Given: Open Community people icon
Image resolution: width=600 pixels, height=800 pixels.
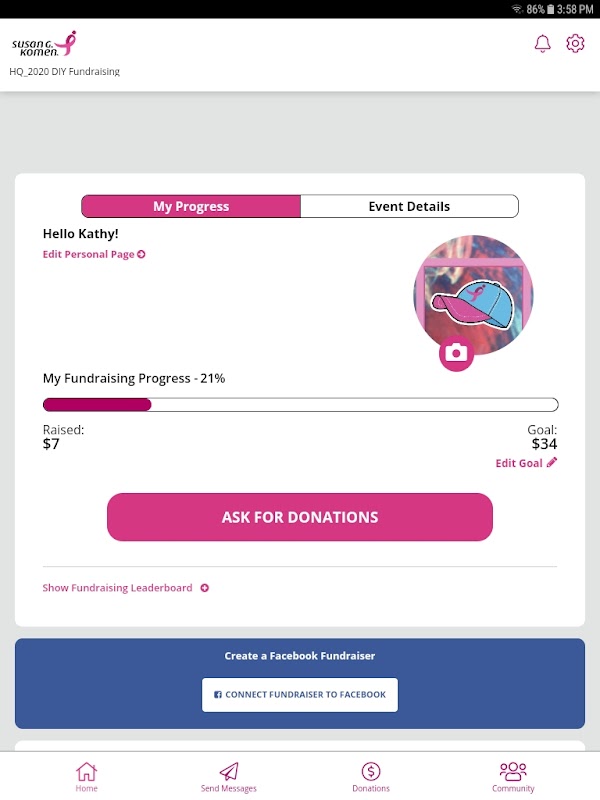Looking at the screenshot, I should [513, 771].
